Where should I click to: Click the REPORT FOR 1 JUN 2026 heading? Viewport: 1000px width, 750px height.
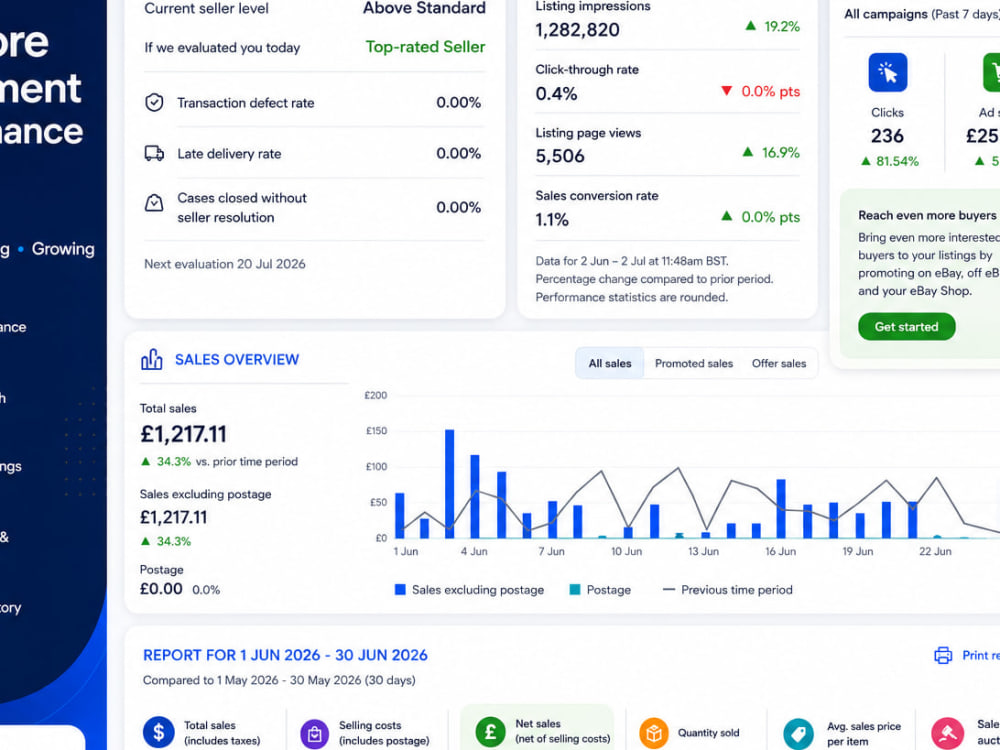285,655
